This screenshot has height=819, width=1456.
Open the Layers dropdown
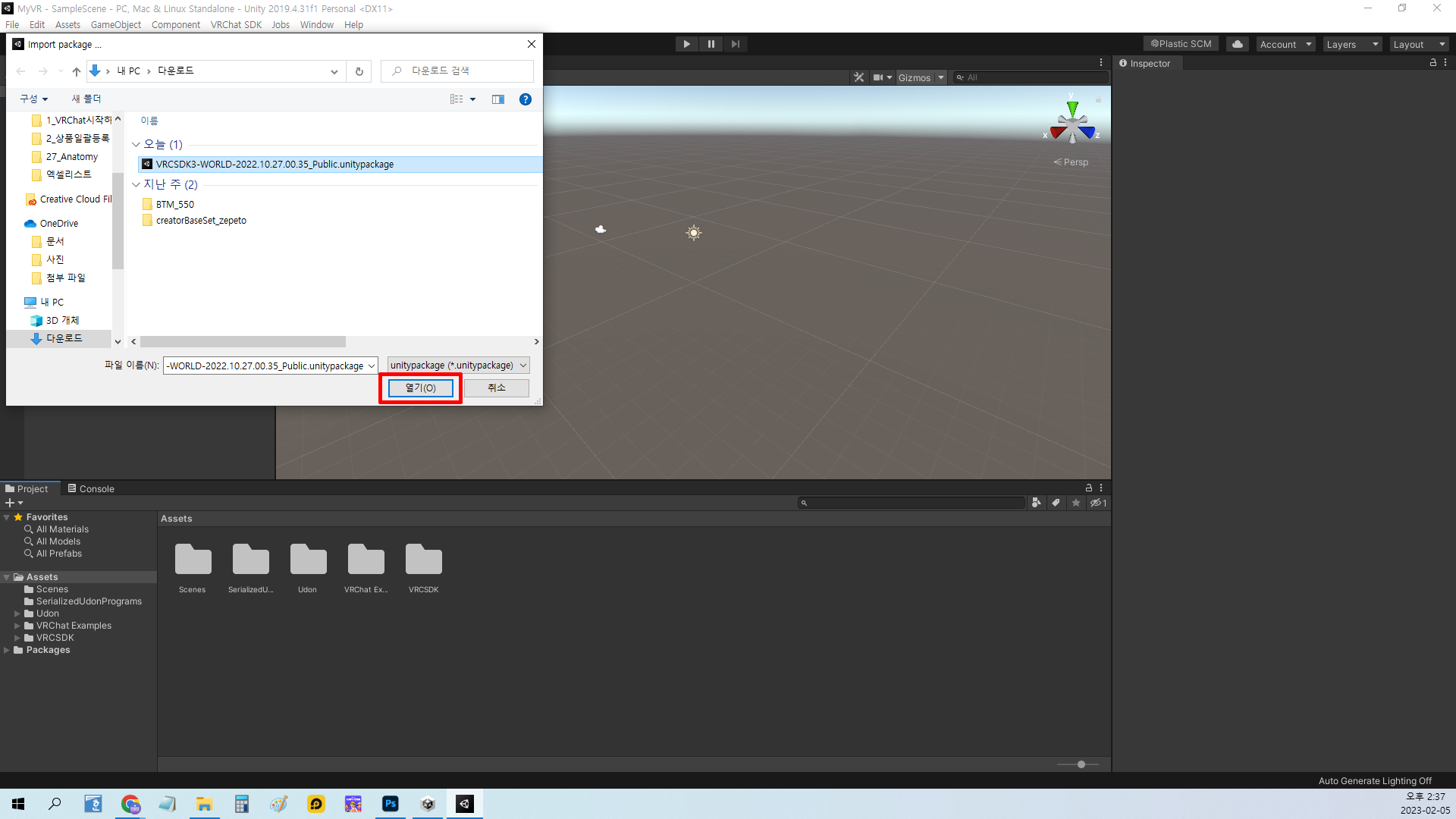pos(1352,44)
